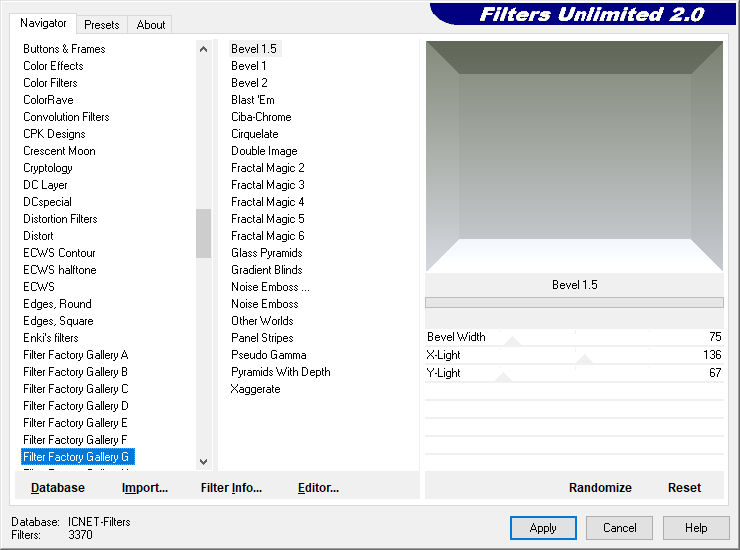Select Edges, Round category

(x=58, y=304)
